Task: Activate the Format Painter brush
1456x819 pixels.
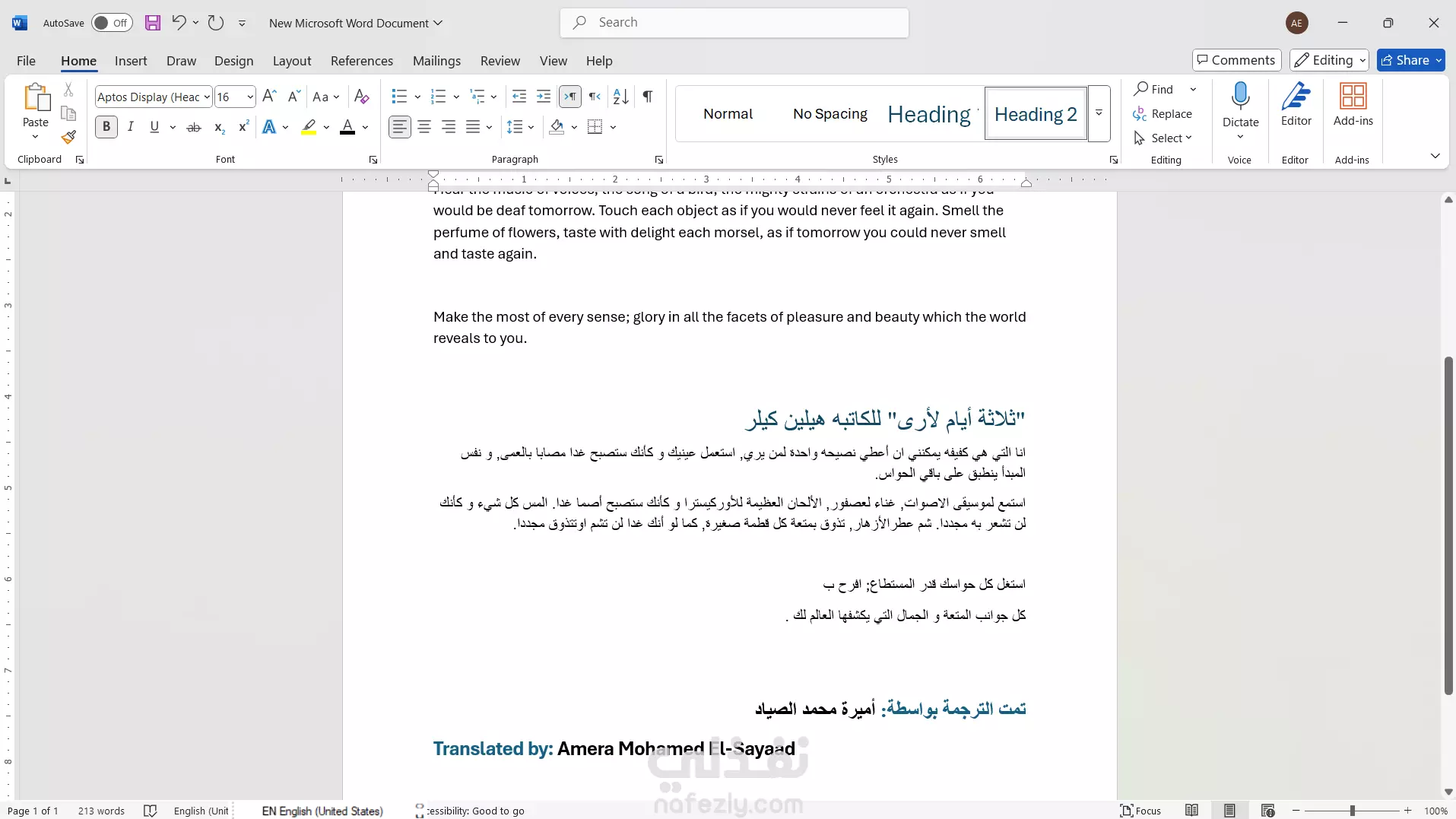Action: tap(68, 137)
